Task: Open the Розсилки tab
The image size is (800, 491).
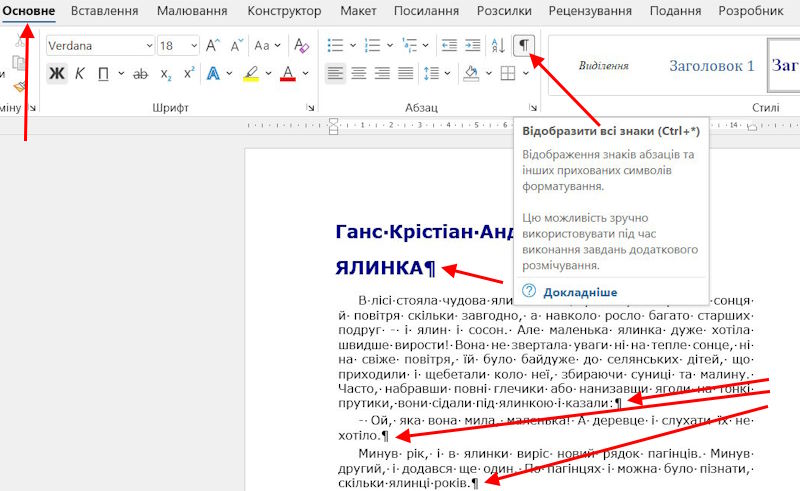Action: point(504,11)
